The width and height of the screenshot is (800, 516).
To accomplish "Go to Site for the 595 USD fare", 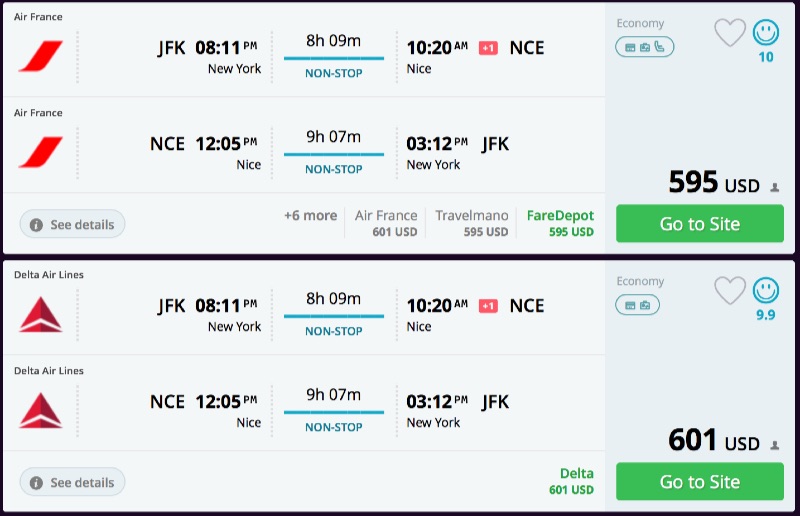I will 699,224.
